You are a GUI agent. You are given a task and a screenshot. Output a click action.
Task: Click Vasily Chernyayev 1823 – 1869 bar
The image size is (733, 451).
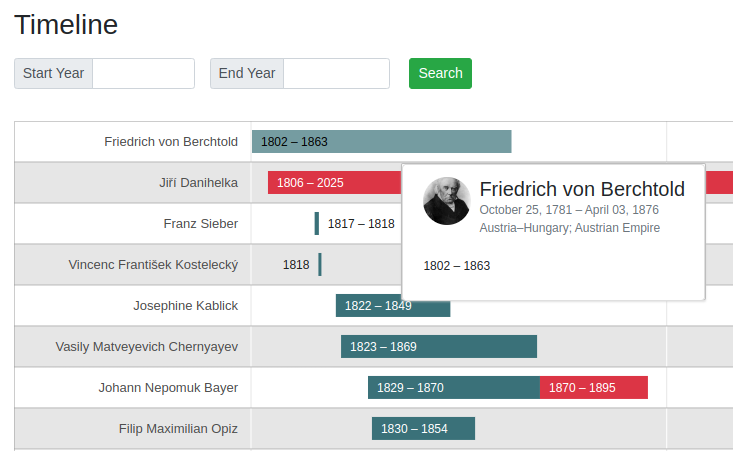[x=438, y=347]
